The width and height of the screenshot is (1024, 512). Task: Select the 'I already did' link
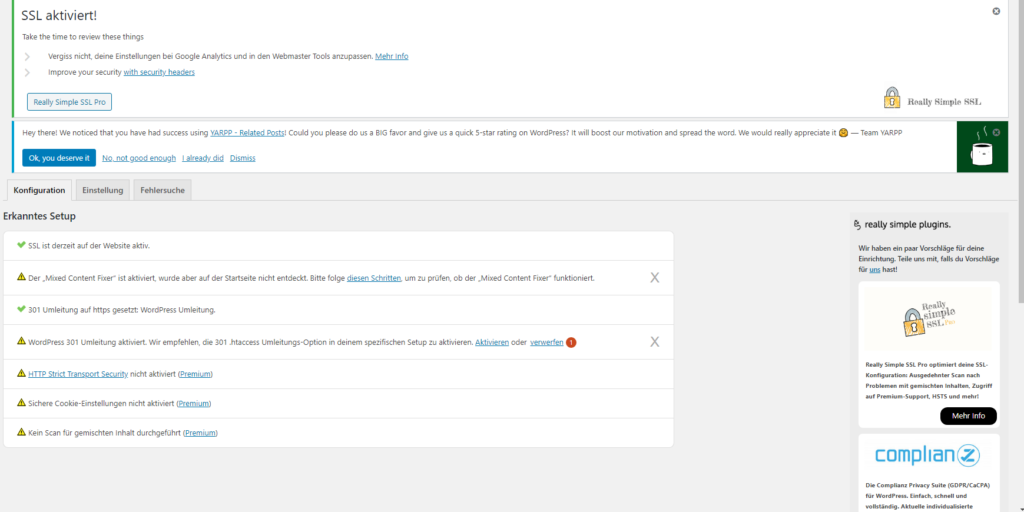click(203, 158)
